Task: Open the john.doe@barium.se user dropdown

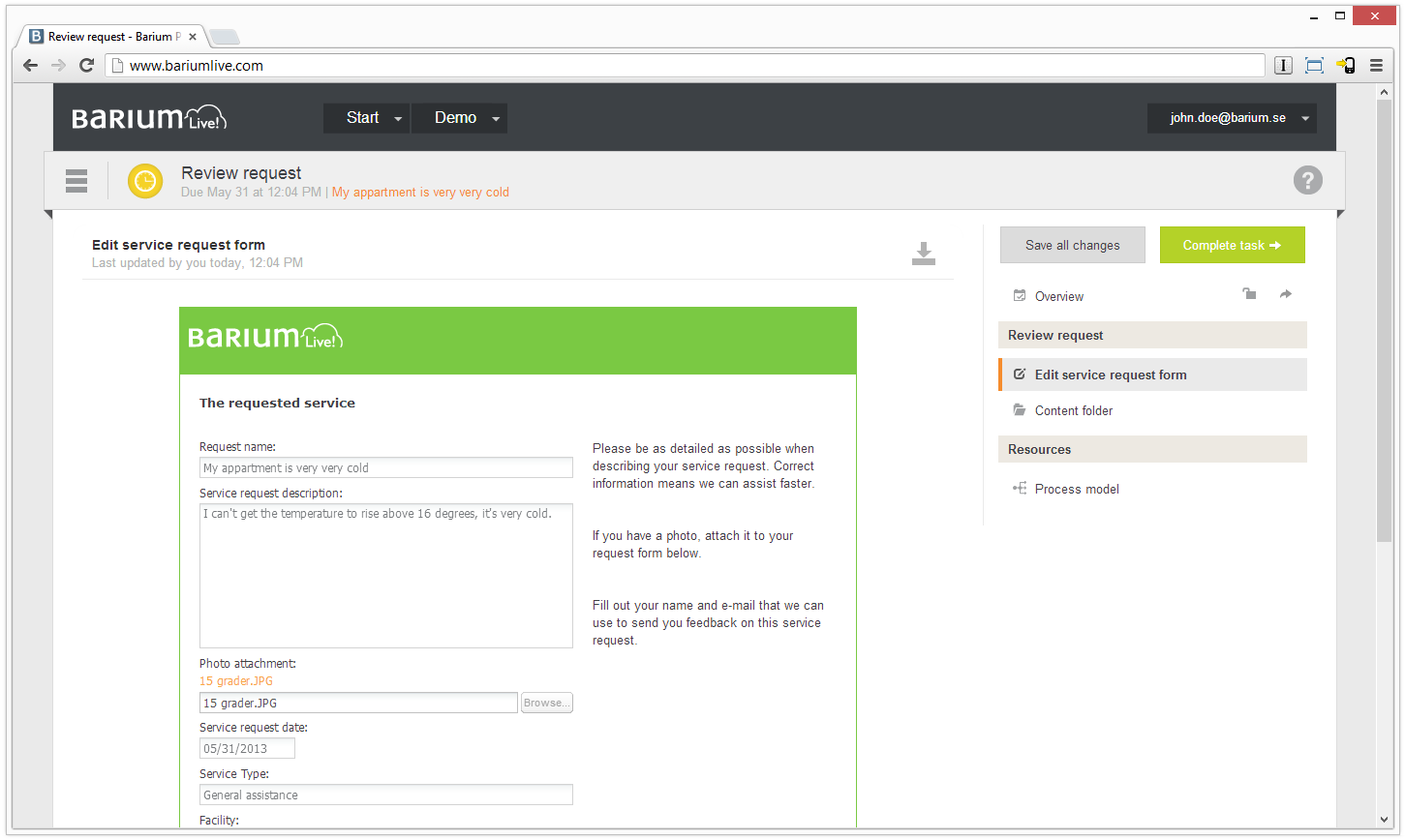Action: [1232, 118]
